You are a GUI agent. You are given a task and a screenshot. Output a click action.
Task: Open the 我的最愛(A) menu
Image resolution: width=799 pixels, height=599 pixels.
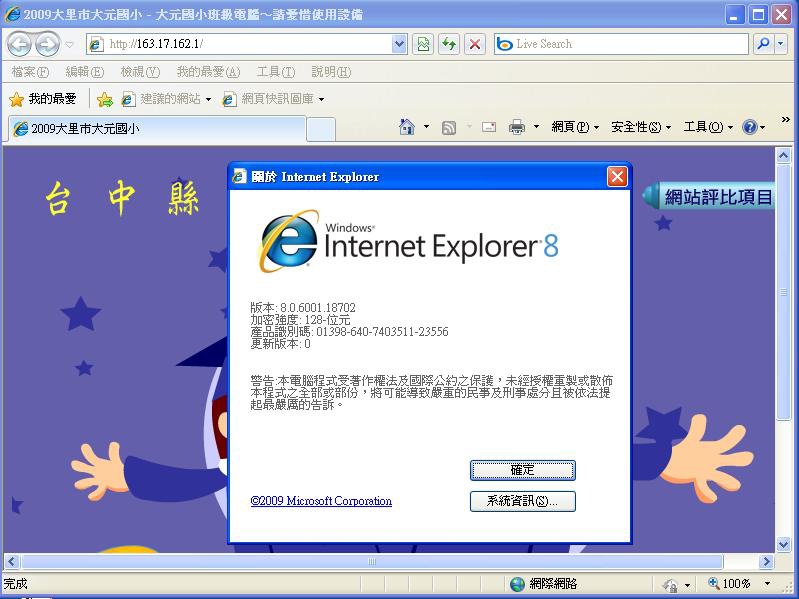point(208,72)
